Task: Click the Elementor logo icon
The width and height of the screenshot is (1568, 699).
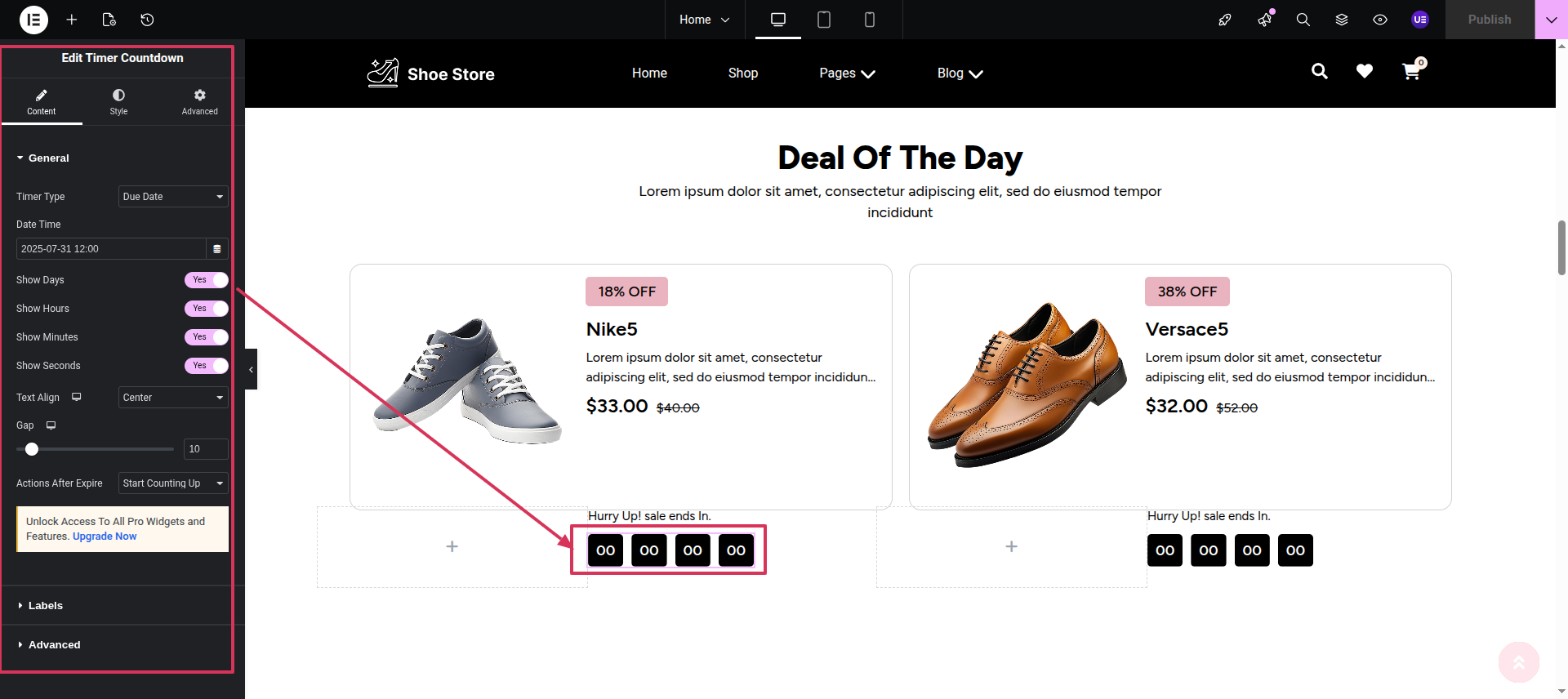Action: click(x=33, y=20)
